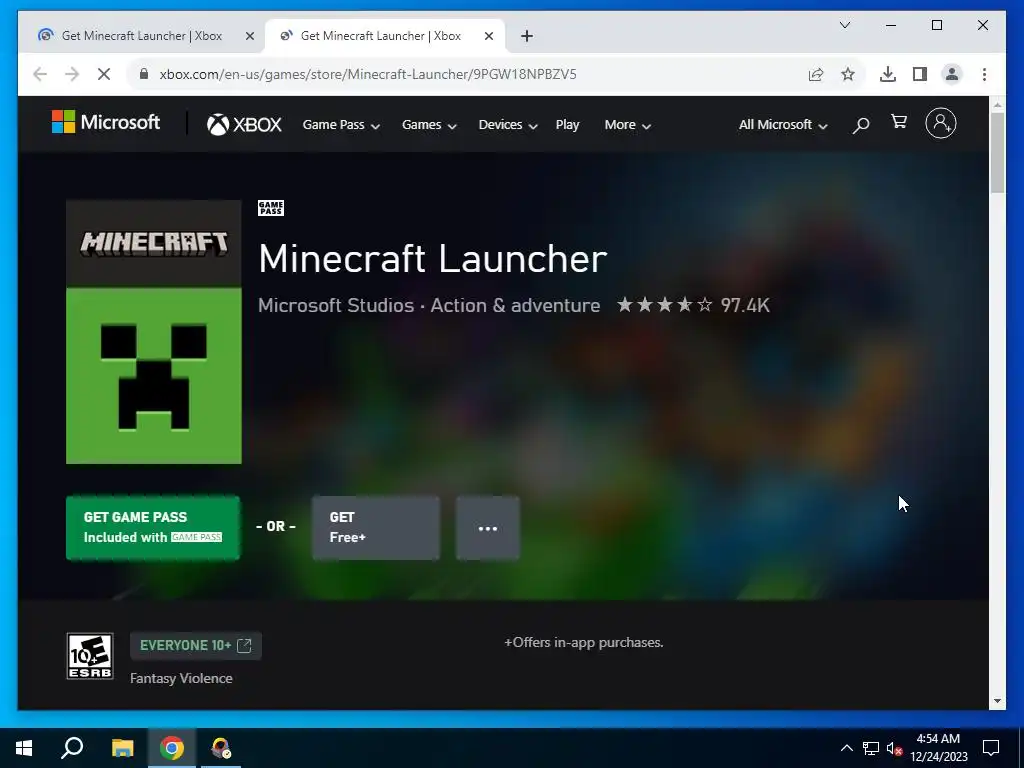This screenshot has height=768, width=1024.
Task: Open the Play menu item
Action: 568,125
